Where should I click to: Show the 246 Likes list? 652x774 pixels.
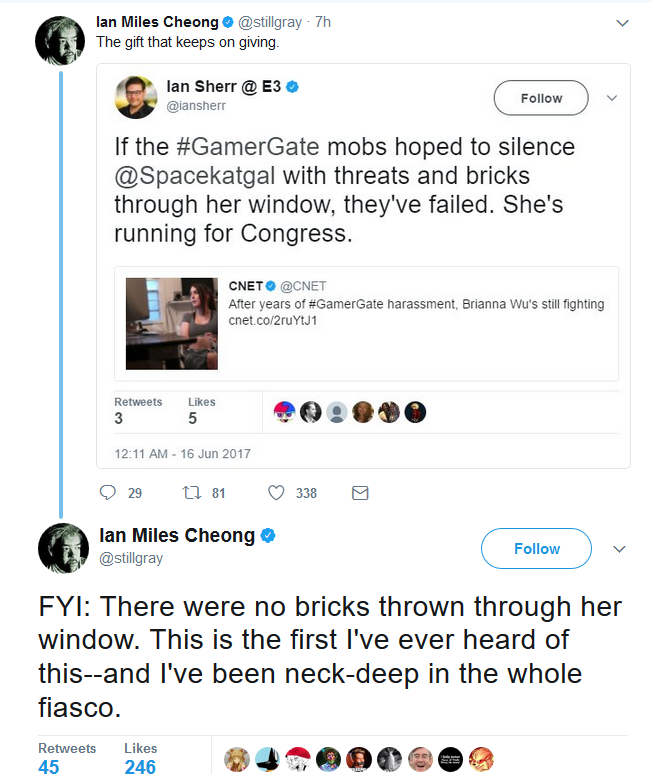140,759
